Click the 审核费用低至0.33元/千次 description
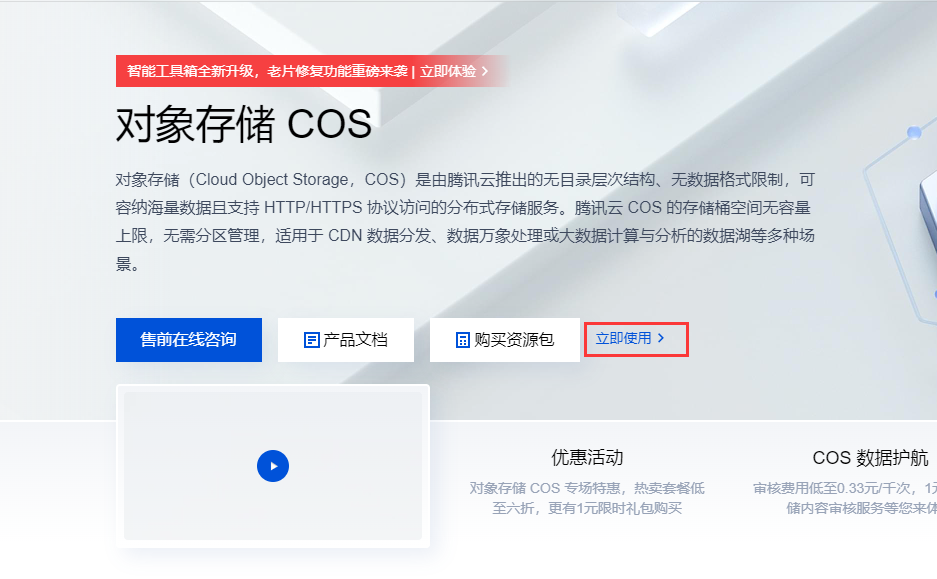 point(845,498)
